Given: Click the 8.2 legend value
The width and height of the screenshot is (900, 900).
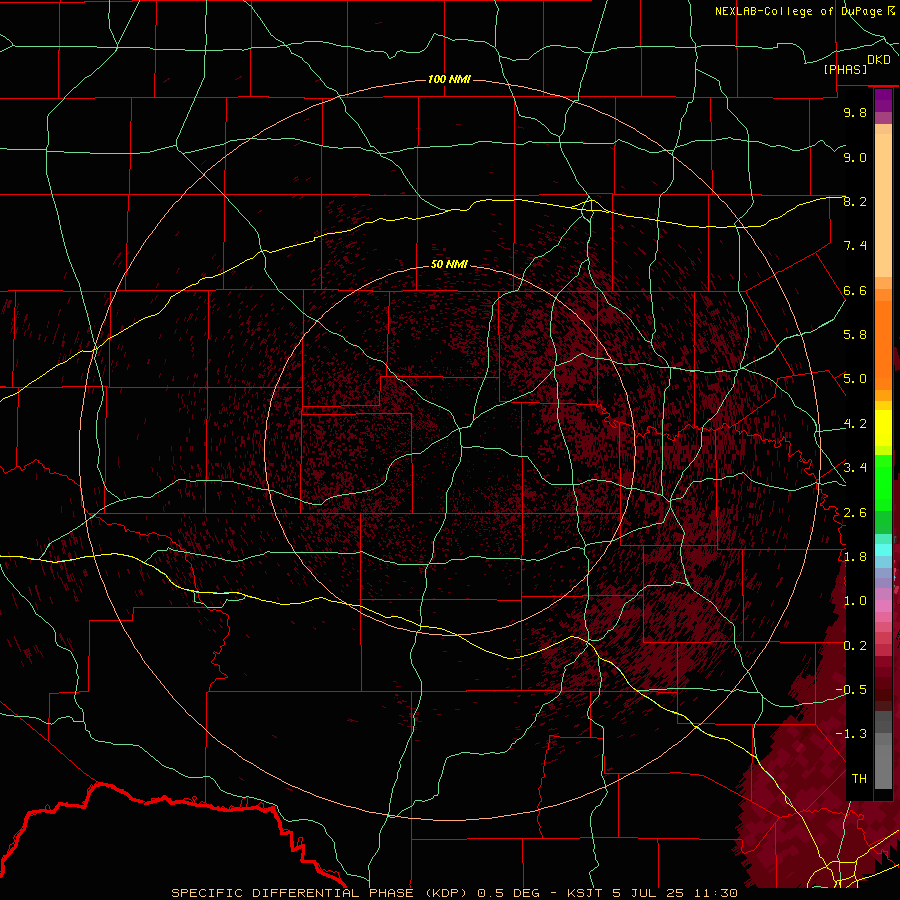Looking at the screenshot, I should click(x=855, y=201).
